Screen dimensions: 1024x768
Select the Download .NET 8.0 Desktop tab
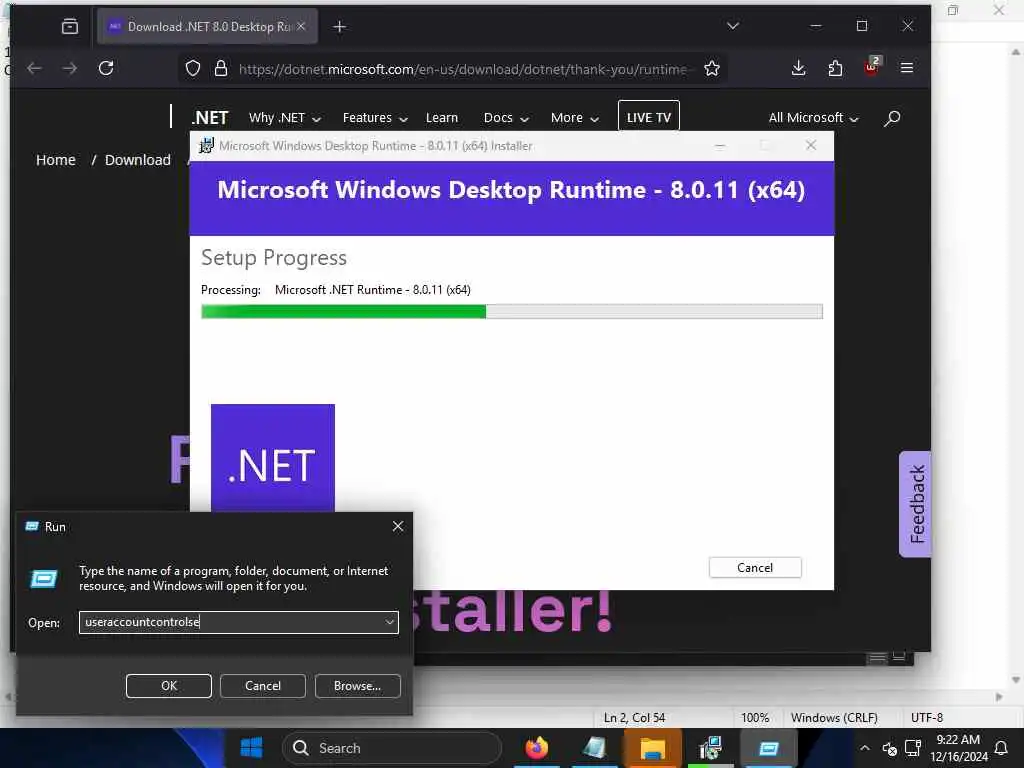(207, 26)
